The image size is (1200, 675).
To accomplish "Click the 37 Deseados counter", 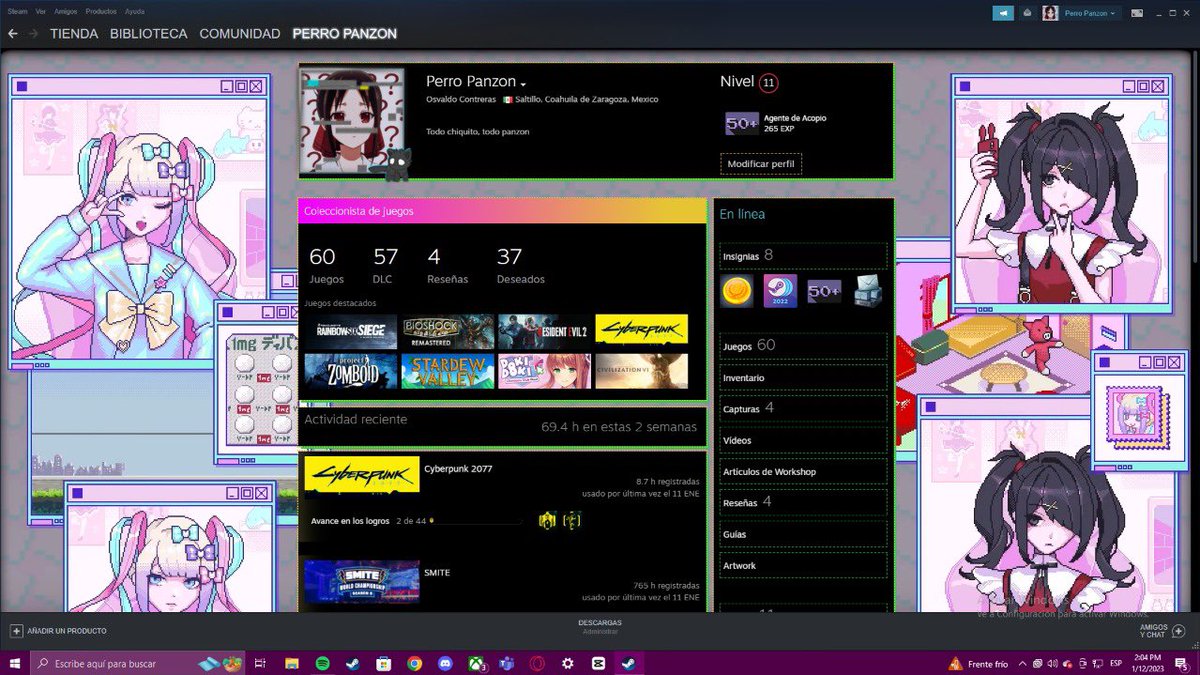I will tap(521, 265).
